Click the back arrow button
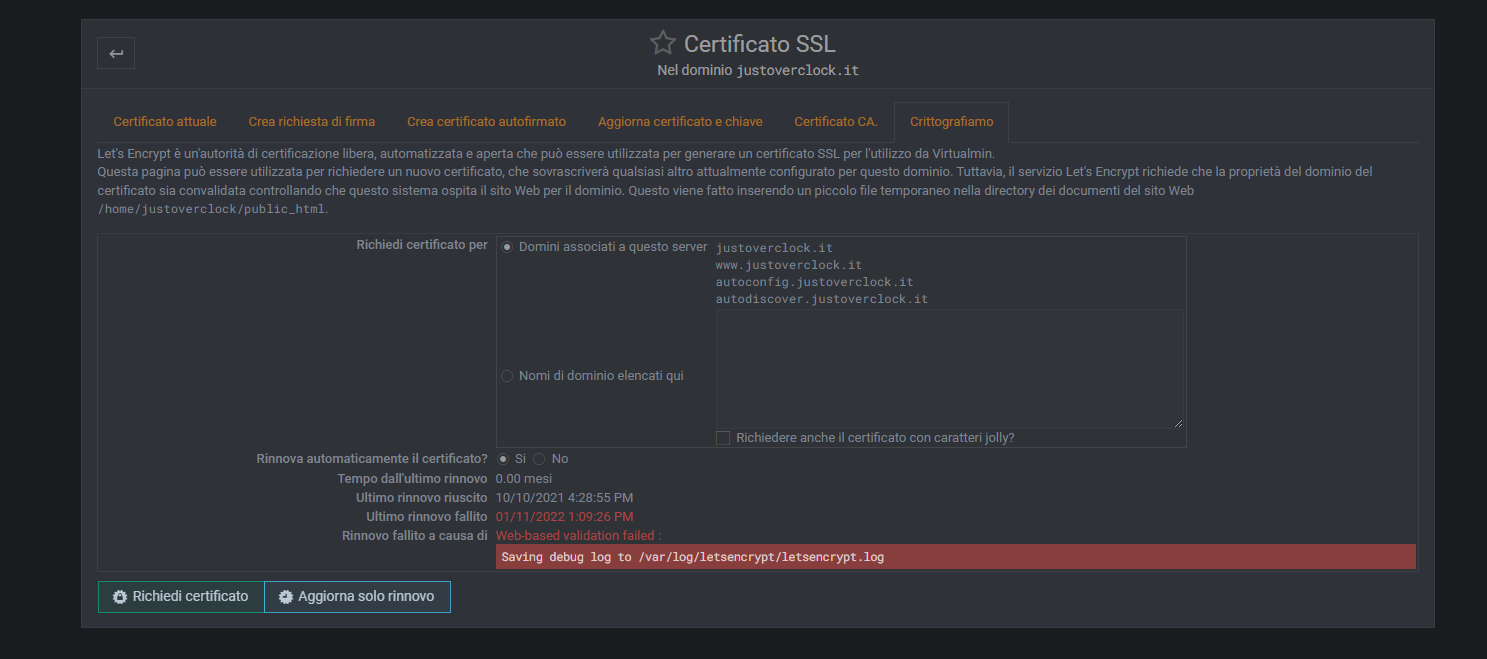The height and width of the screenshot is (659, 1487). pyautogui.click(x=116, y=53)
